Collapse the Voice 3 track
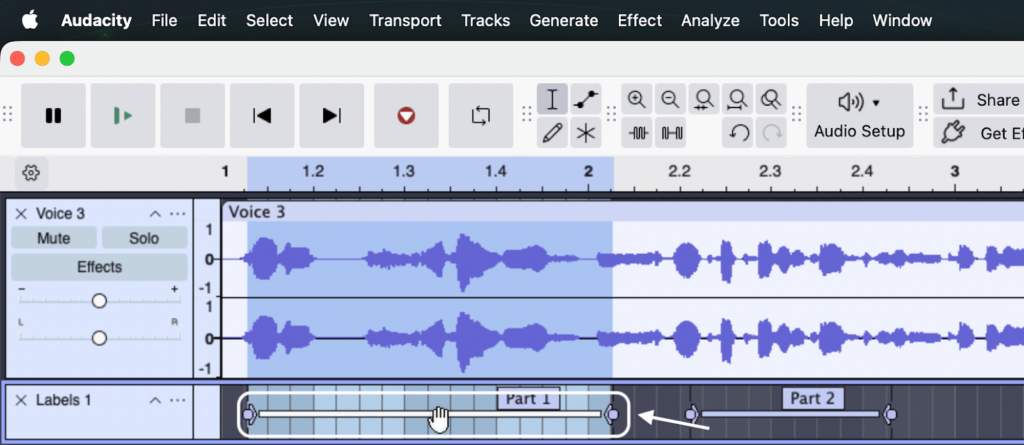The width and height of the screenshot is (1024, 445). [x=155, y=214]
